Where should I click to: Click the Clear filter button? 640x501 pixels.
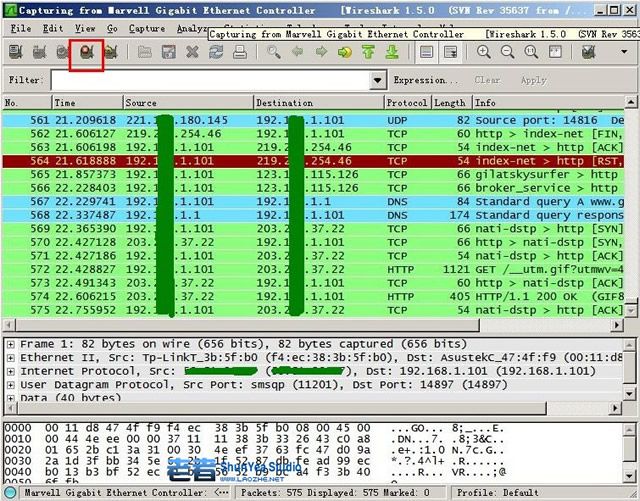487,80
